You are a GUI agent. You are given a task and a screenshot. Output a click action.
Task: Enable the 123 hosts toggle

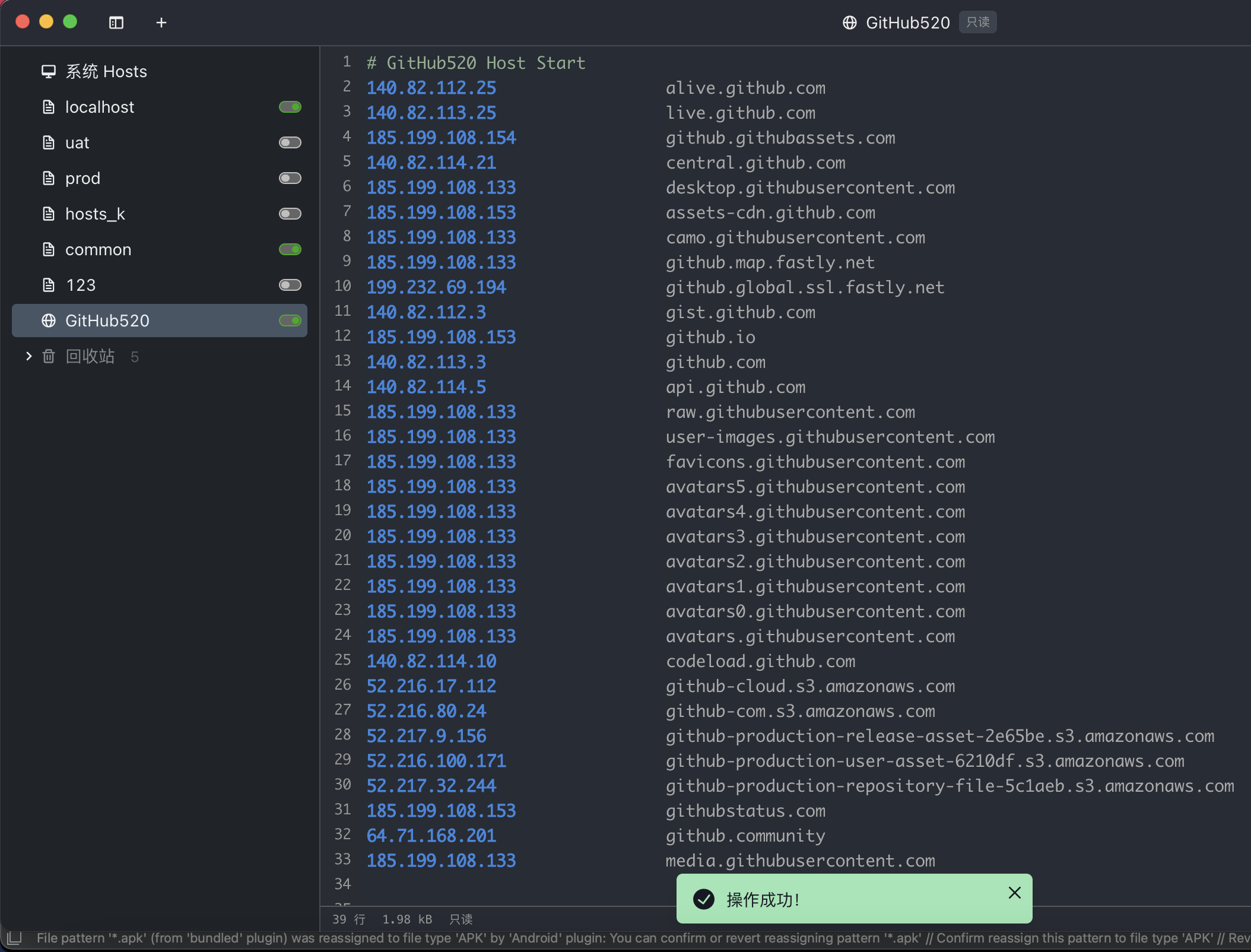pos(290,285)
